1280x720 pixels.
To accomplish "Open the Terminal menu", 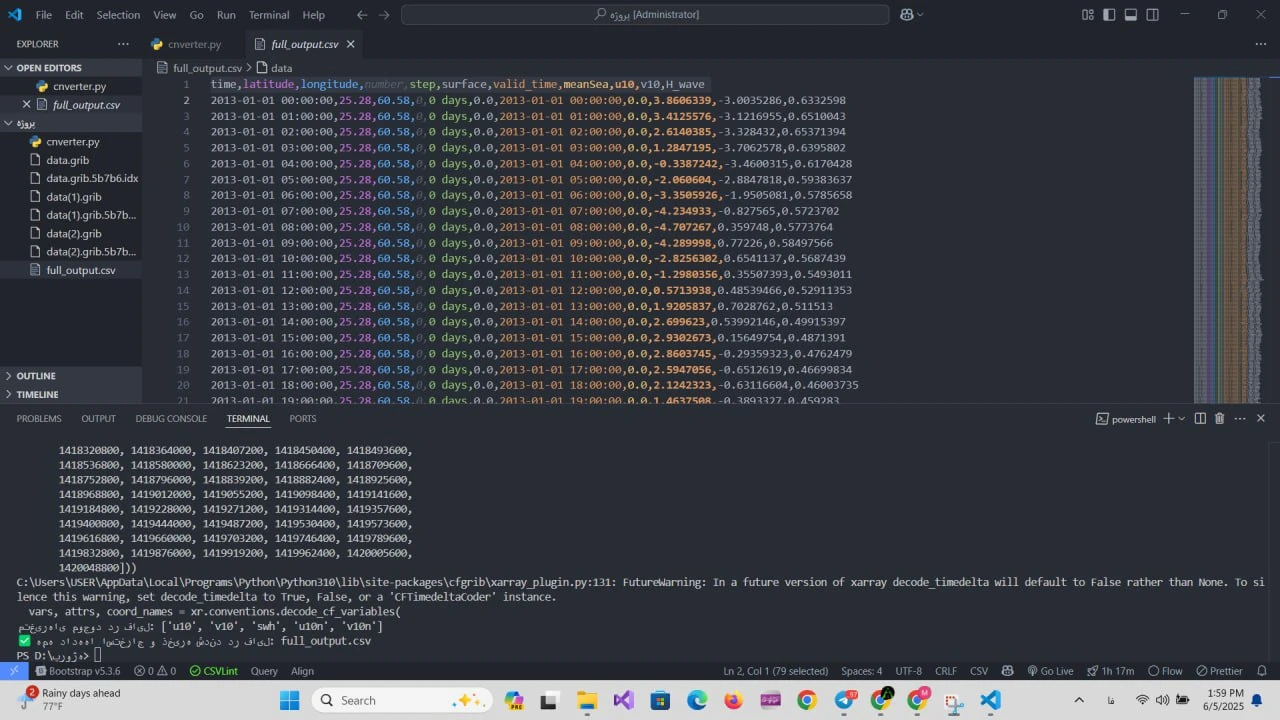I will 268,15.
